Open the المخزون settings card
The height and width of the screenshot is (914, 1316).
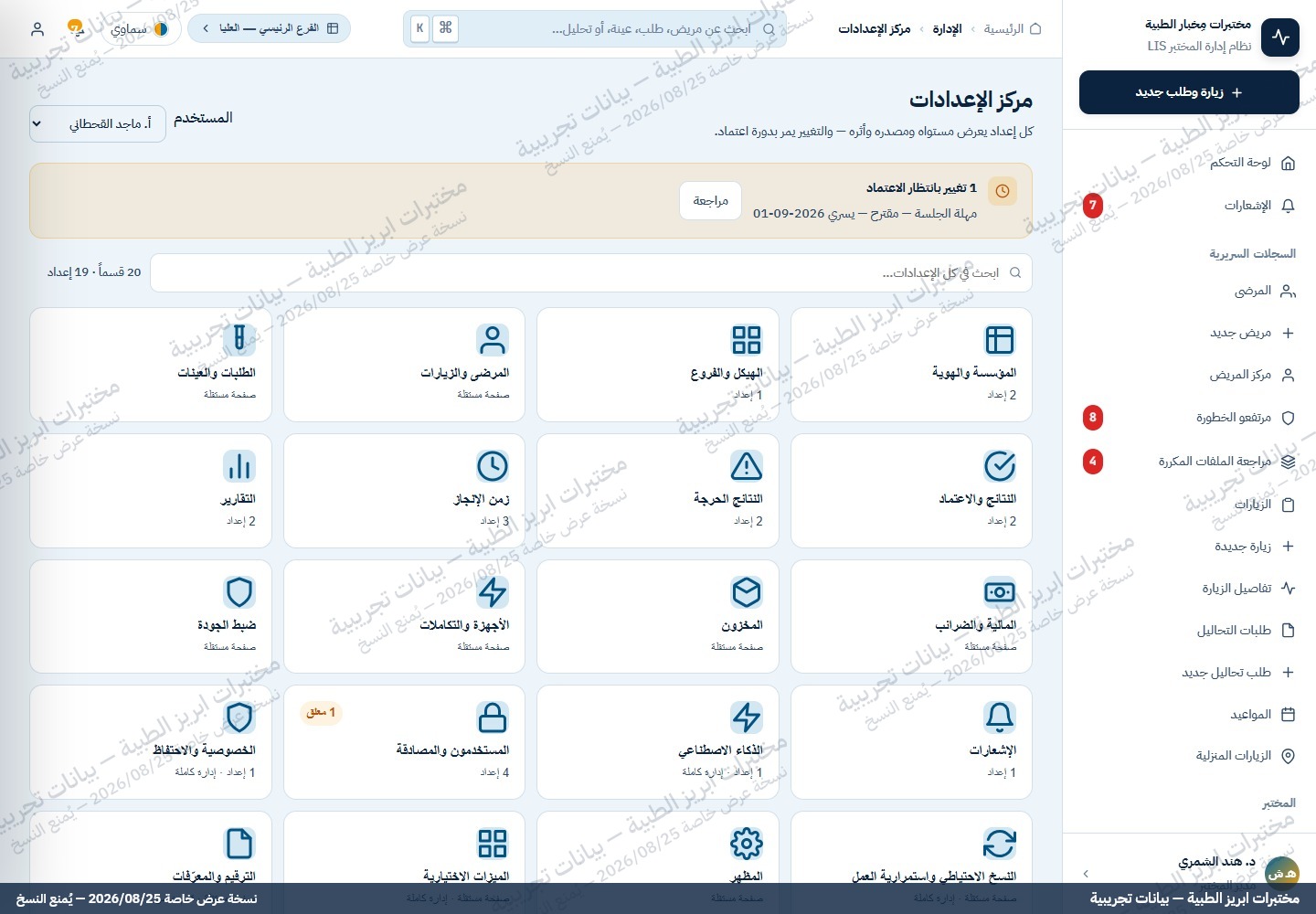click(658, 617)
